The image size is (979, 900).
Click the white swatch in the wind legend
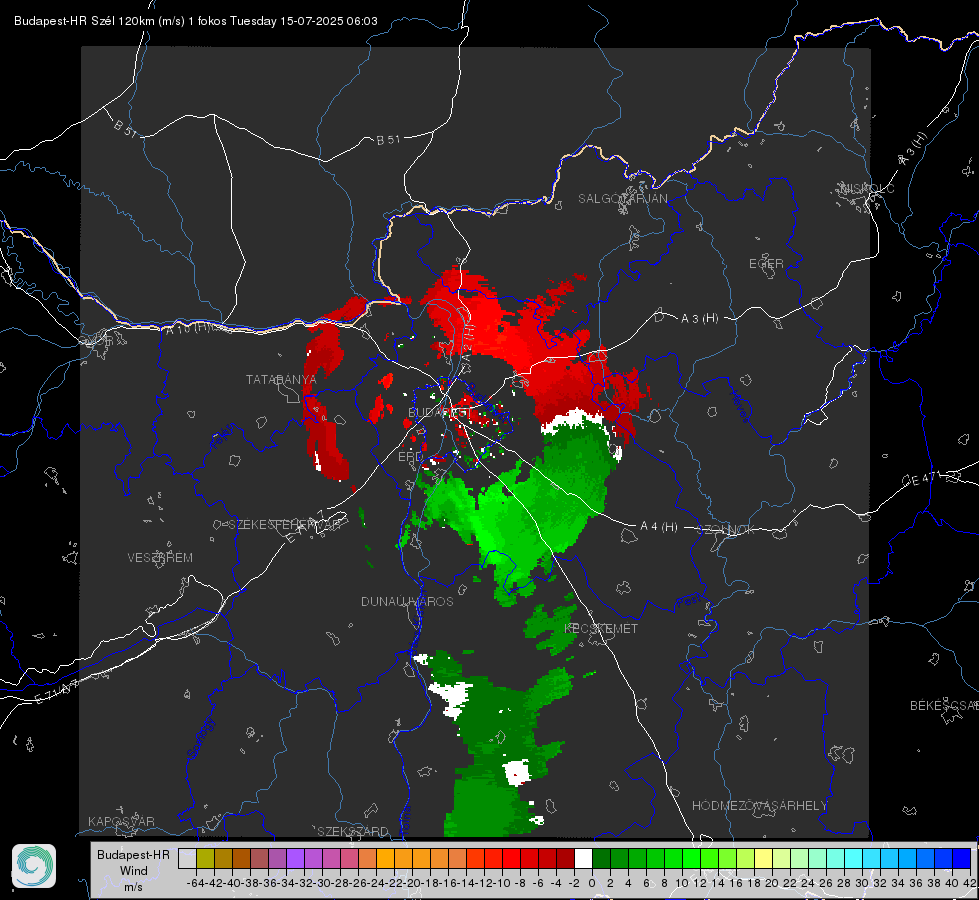tap(583, 858)
